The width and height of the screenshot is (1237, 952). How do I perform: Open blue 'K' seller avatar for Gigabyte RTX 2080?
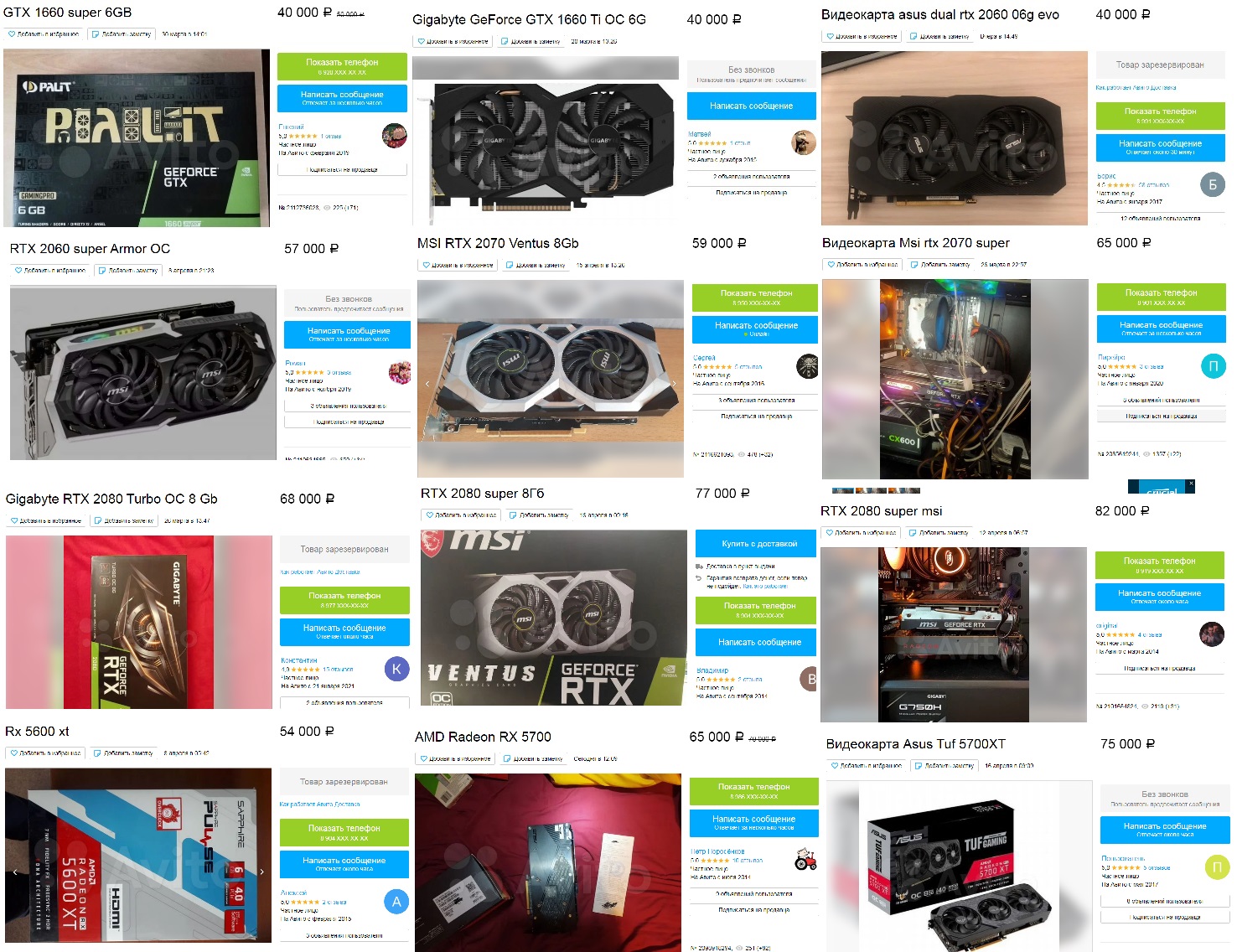[x=396, y=669]
